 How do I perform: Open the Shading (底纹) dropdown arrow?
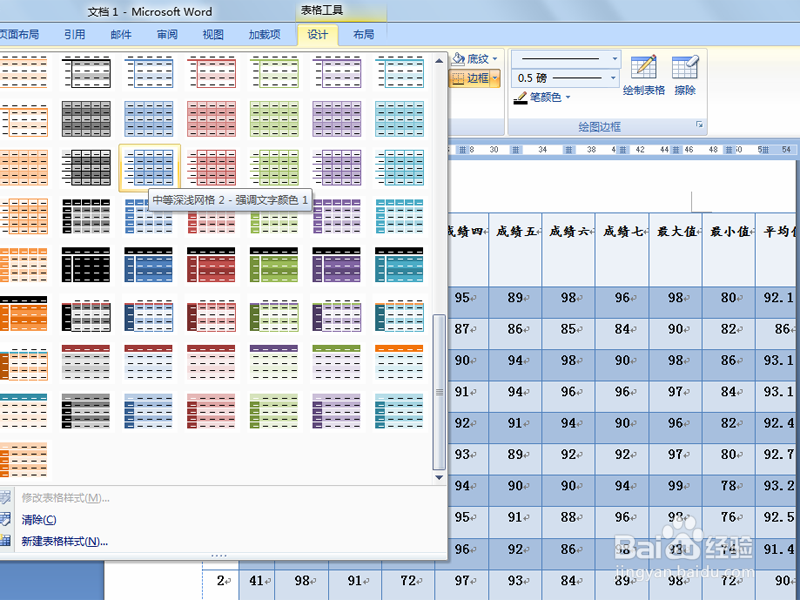495,59
